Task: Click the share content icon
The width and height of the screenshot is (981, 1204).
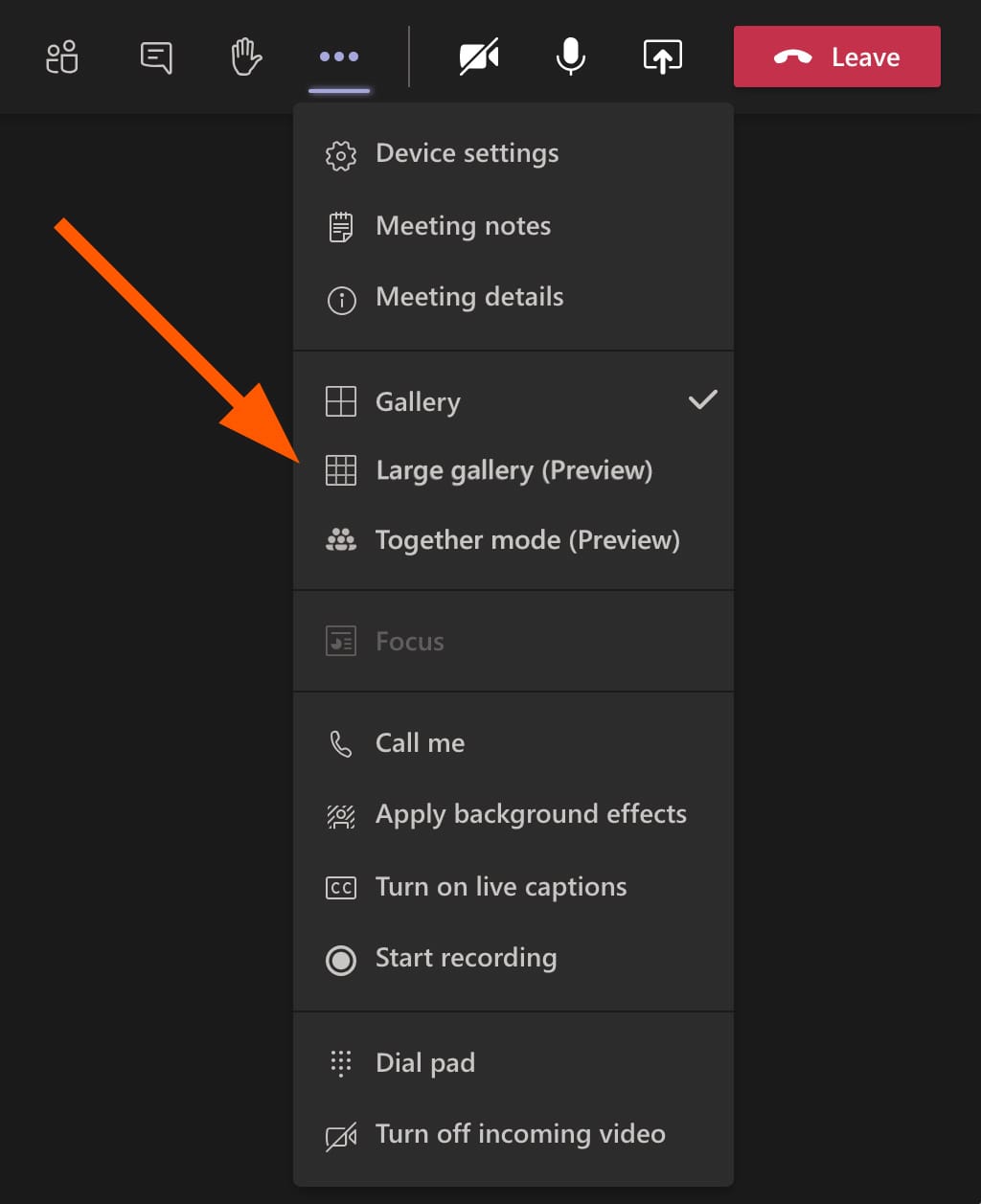Action: point(662,57)
